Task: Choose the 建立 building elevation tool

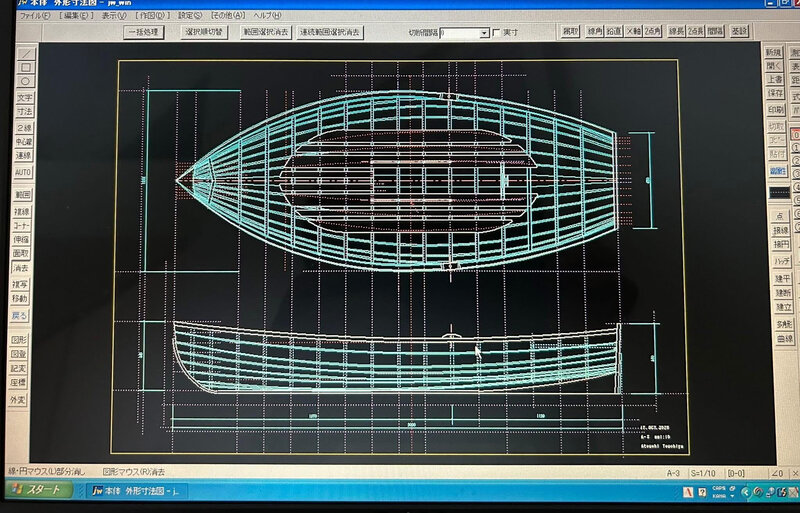Action: click(783, 307)
